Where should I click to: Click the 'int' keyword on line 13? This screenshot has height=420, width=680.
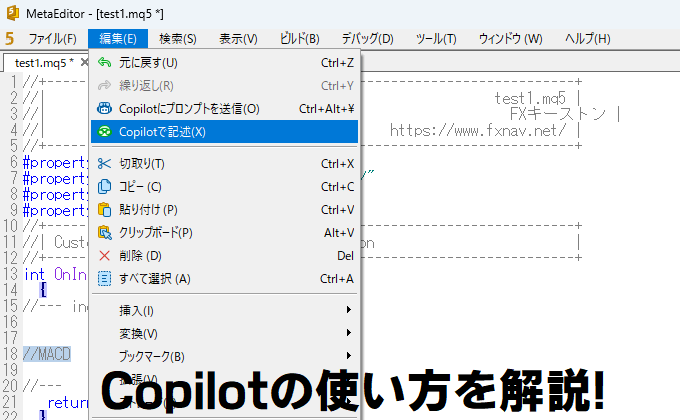(x=34, y=274)
